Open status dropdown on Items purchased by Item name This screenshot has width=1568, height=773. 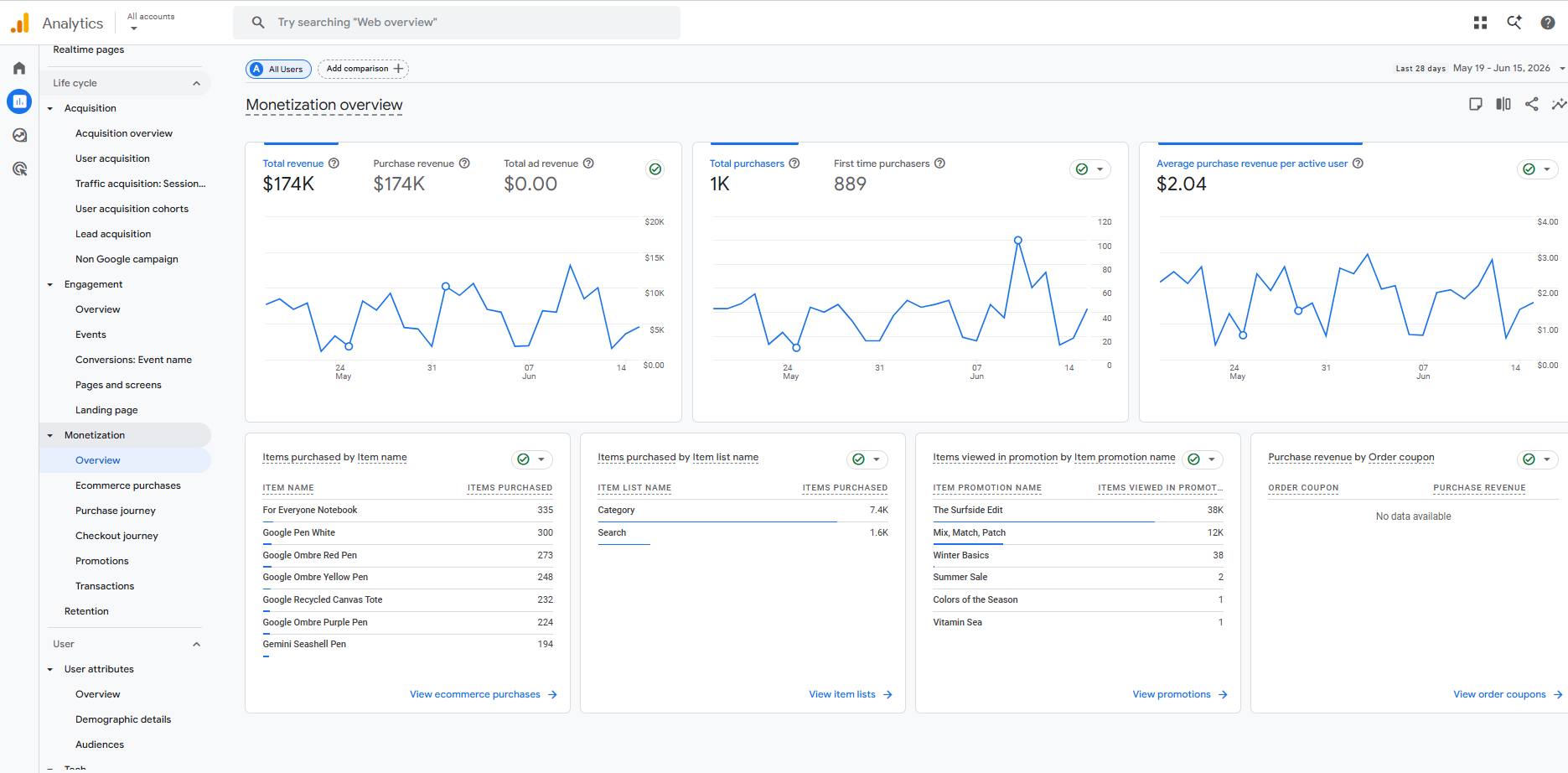[x=532, y=459]
